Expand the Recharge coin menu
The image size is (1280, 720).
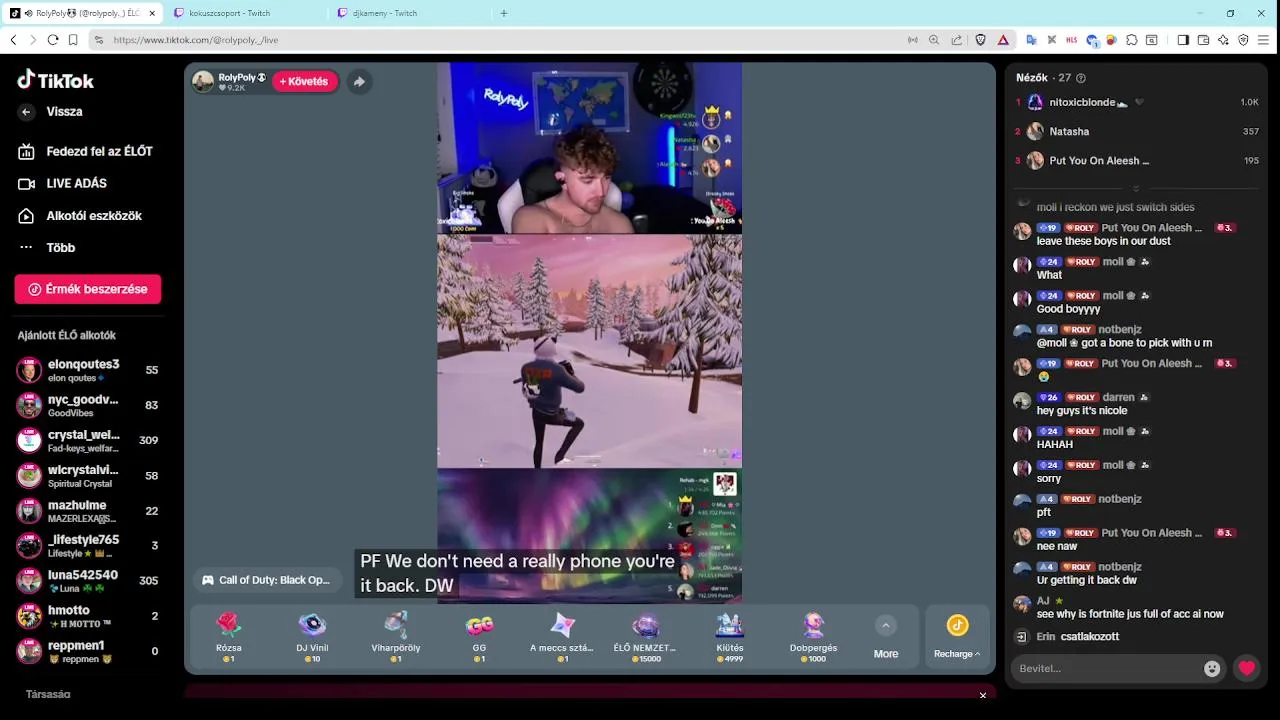(x=957, y=637)
